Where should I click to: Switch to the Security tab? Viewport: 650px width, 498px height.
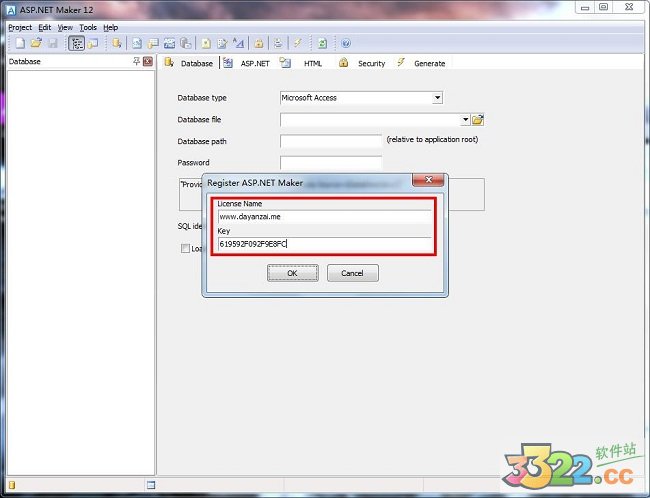point(362,63)
